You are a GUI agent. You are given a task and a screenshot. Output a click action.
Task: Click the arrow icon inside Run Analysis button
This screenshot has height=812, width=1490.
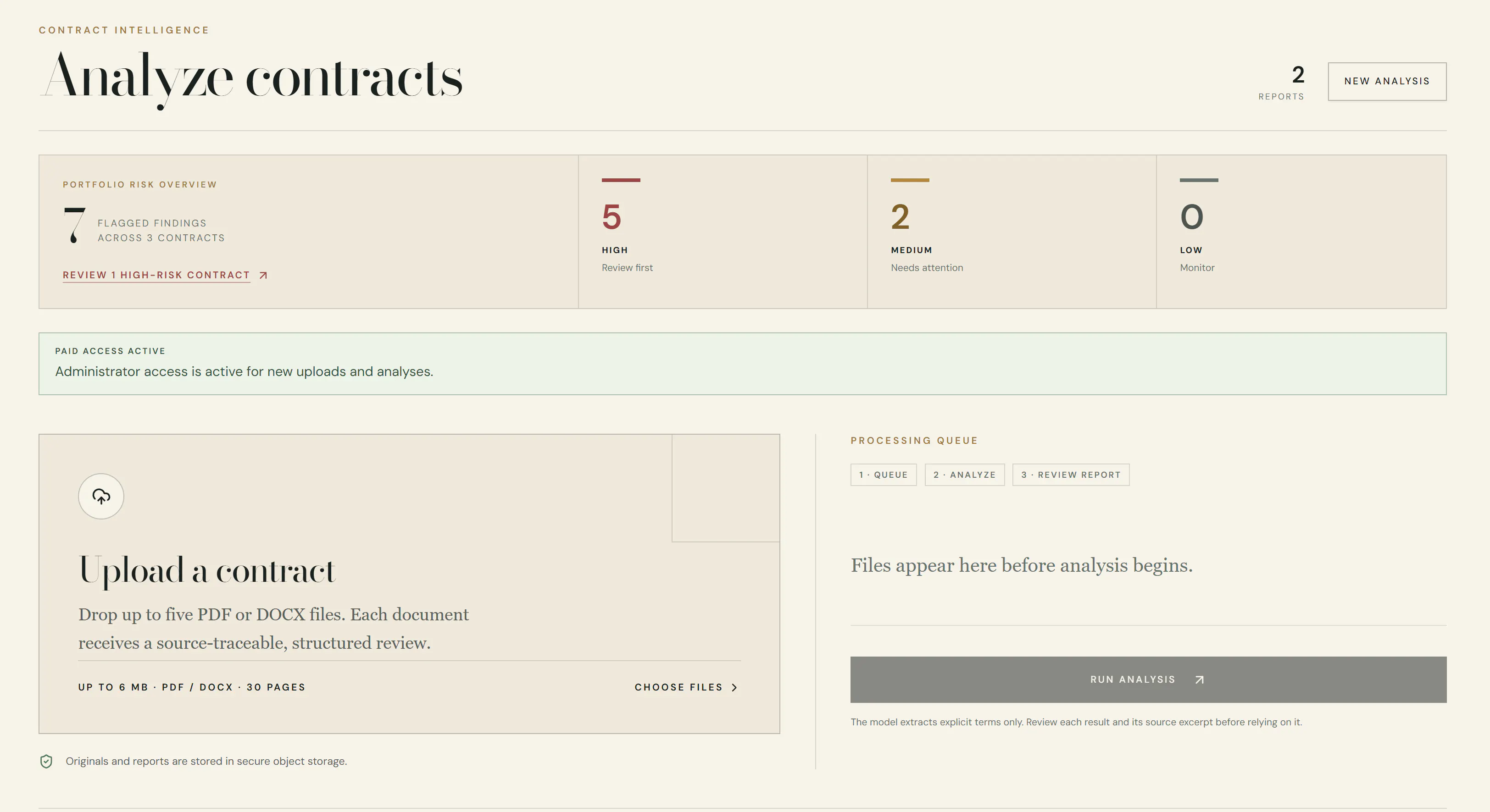click(x=1200, y=679)
